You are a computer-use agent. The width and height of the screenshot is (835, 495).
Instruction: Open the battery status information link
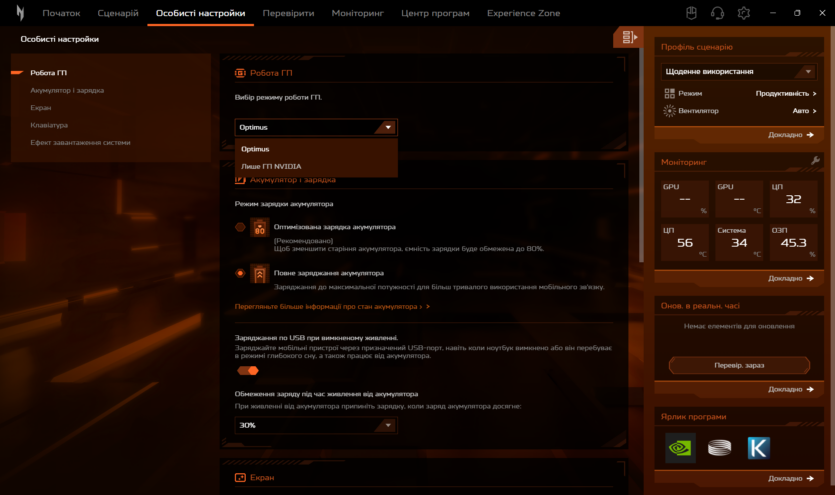(332, 307)
